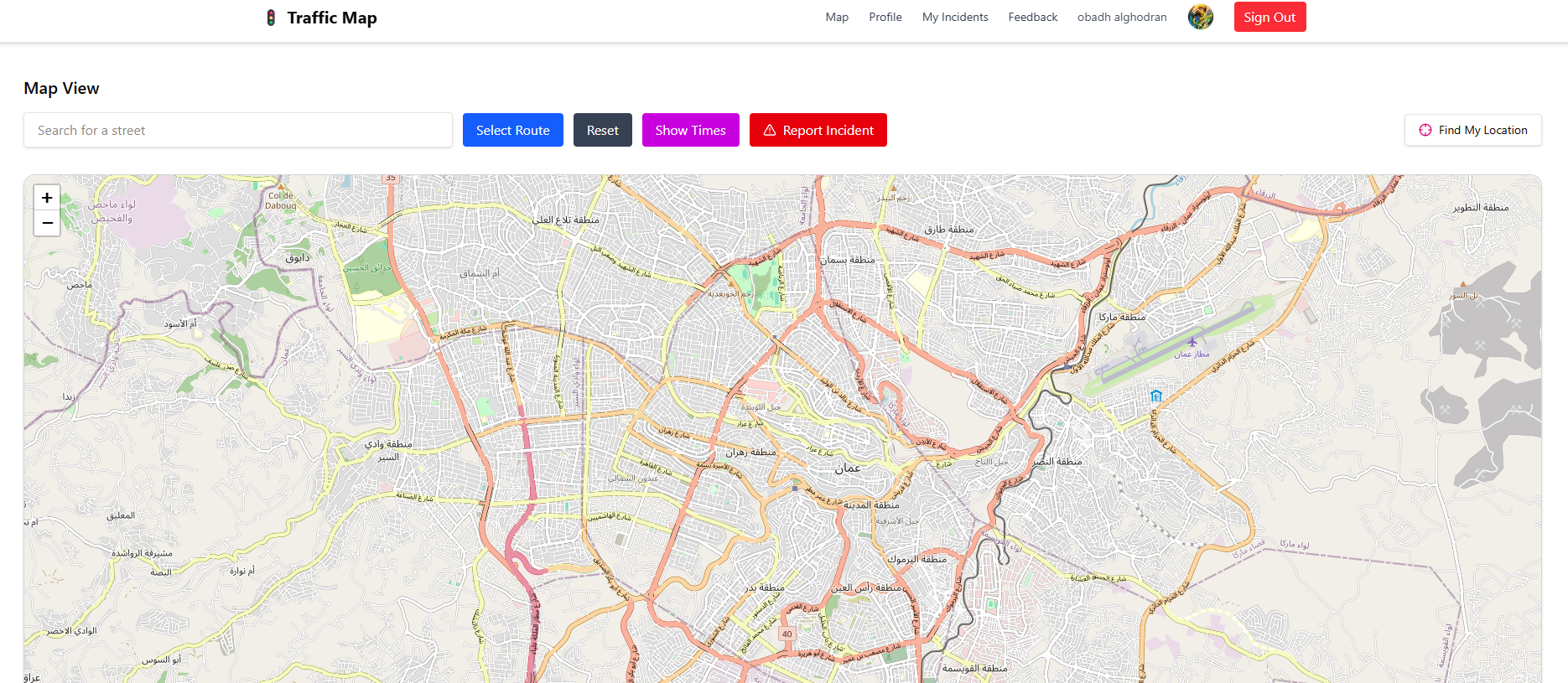The height and width of the screenshot is (683, 1568).
Task: Click the airplane airport marker on map
Action: (x=1192, y=342)
